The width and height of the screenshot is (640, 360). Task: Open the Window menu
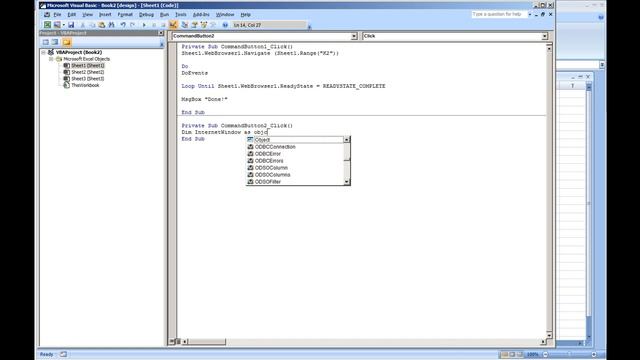(225, 14)
